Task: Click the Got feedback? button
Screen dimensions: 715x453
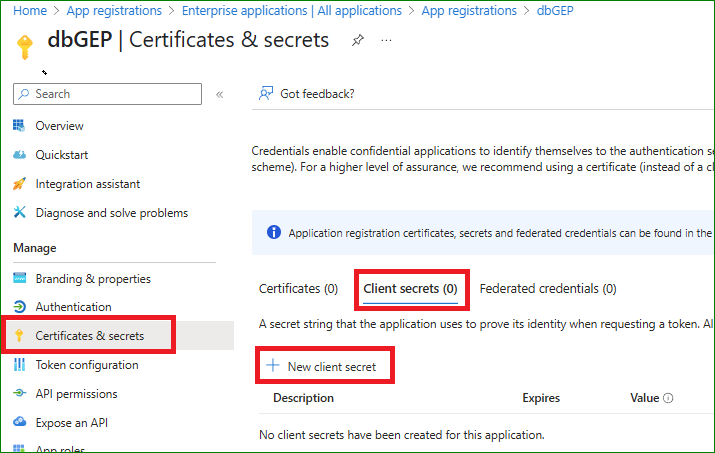Action: (307, 94)
